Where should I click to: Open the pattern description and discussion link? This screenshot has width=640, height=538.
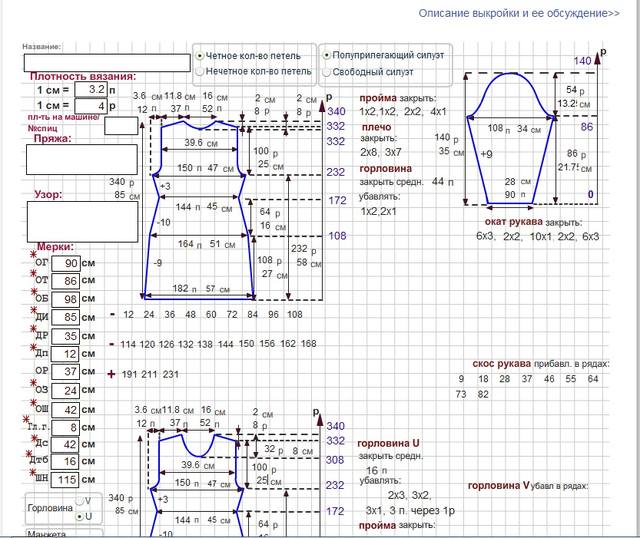pyautogui.click(x=519, y=13)
